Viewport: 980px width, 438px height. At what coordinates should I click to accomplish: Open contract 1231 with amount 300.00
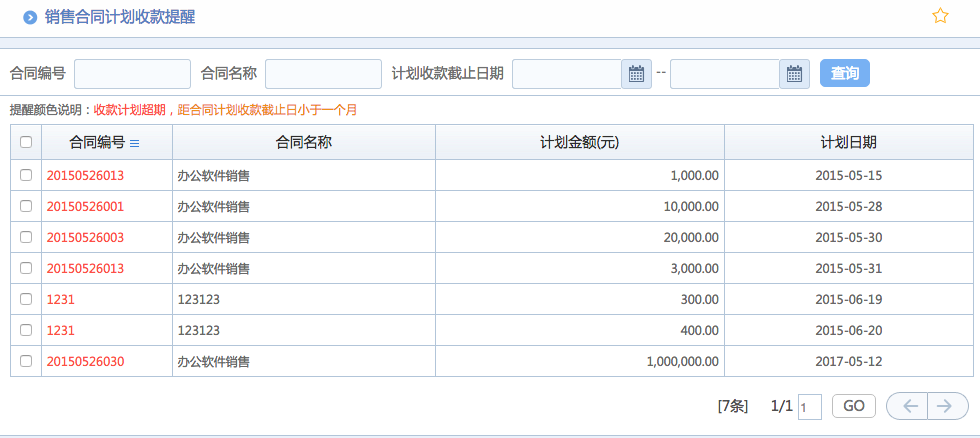[x=61, y=299]
